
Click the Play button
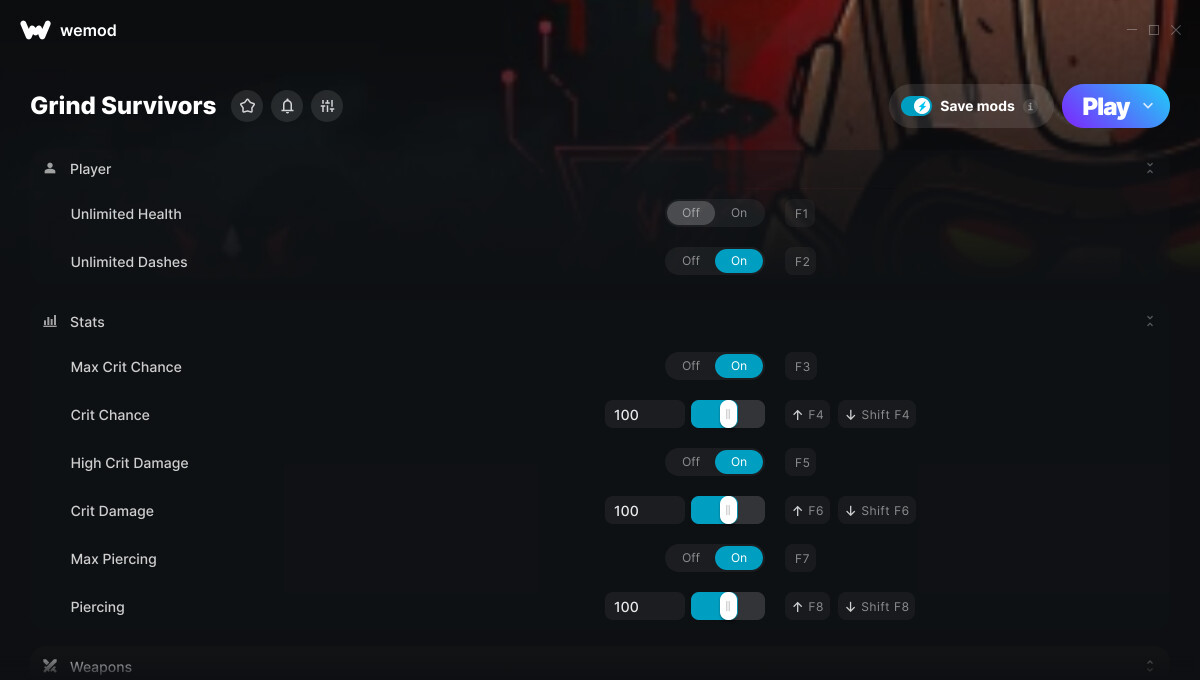tap(1106, 106)
